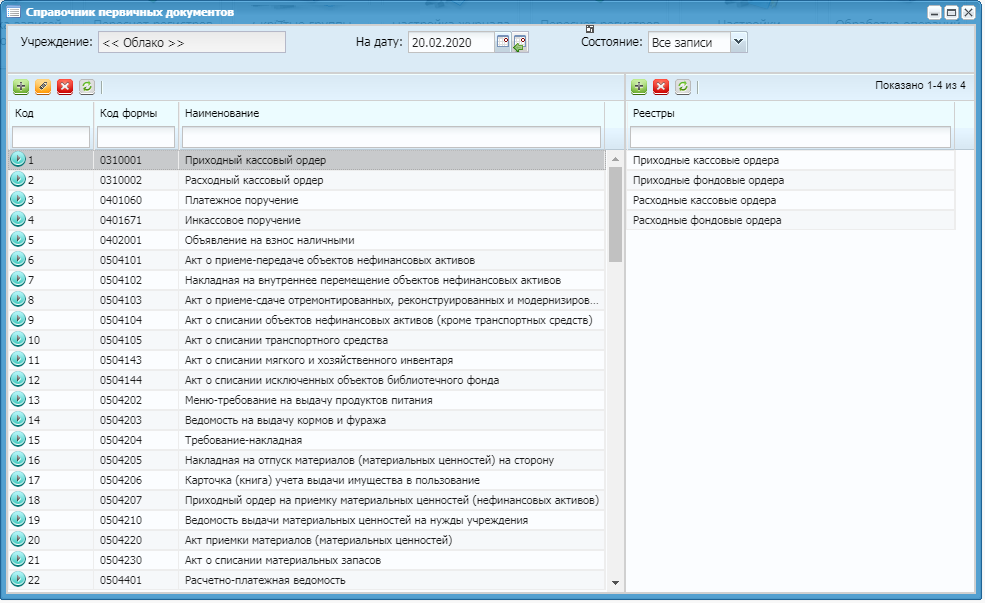Screen dimensions: 985x603
Task: Click the scroll down arrow of documents list
Action: pyautogui.click(x=615, y=583)
